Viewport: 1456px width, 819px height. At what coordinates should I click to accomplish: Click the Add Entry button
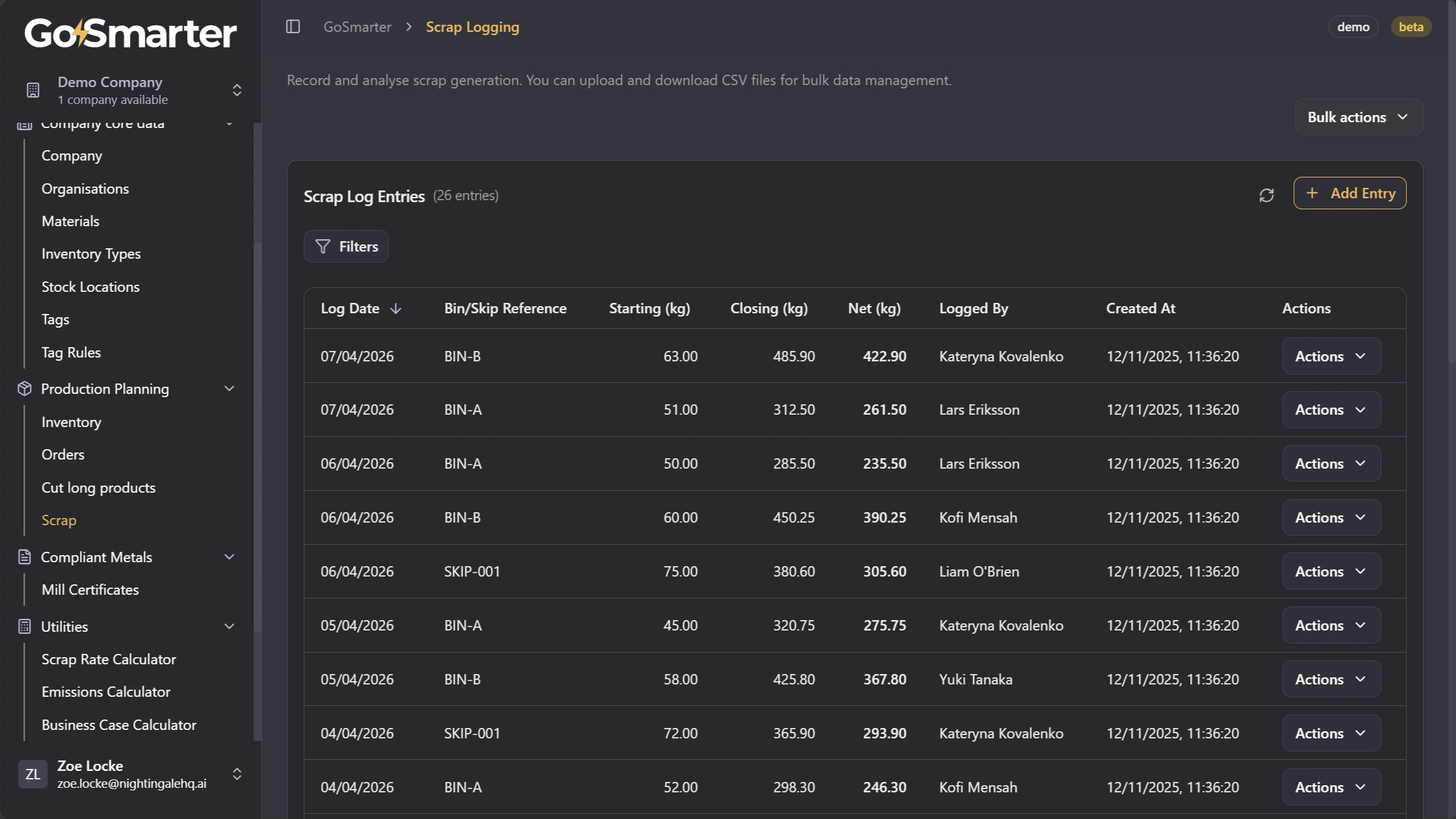pyautogui.click(x=1349, y=193)
